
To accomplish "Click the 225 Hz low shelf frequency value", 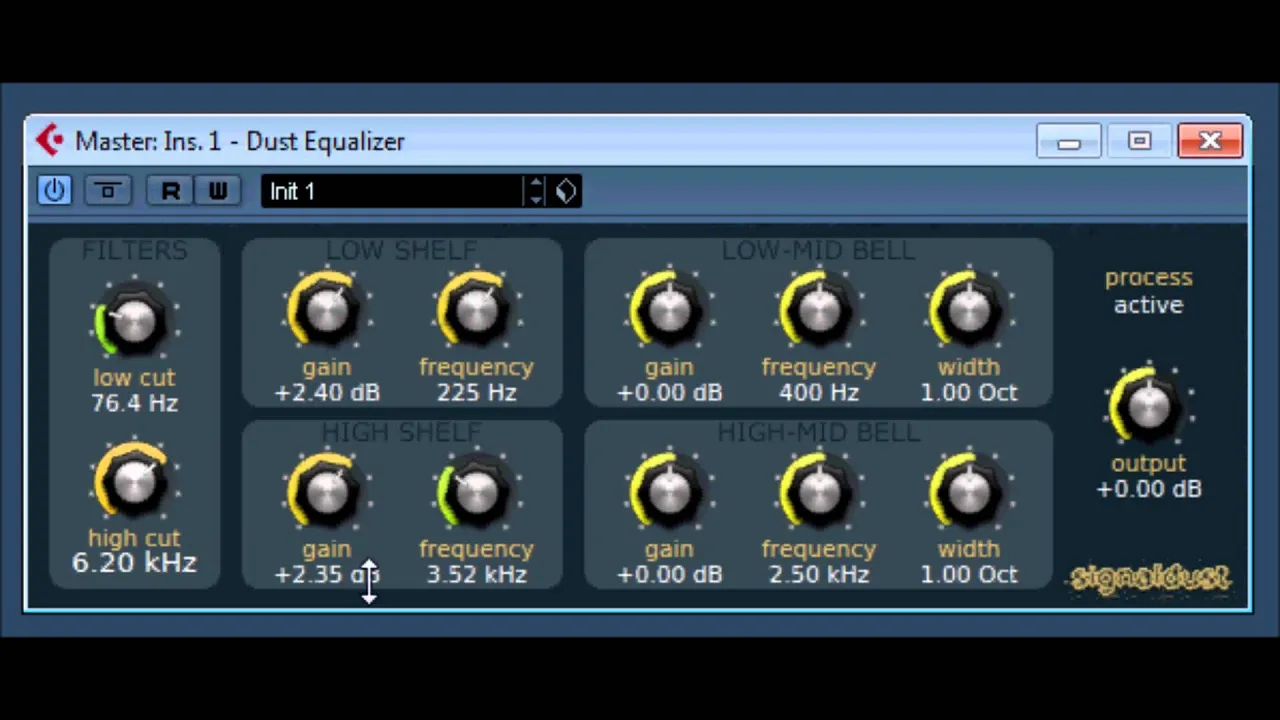I will 476,393.
